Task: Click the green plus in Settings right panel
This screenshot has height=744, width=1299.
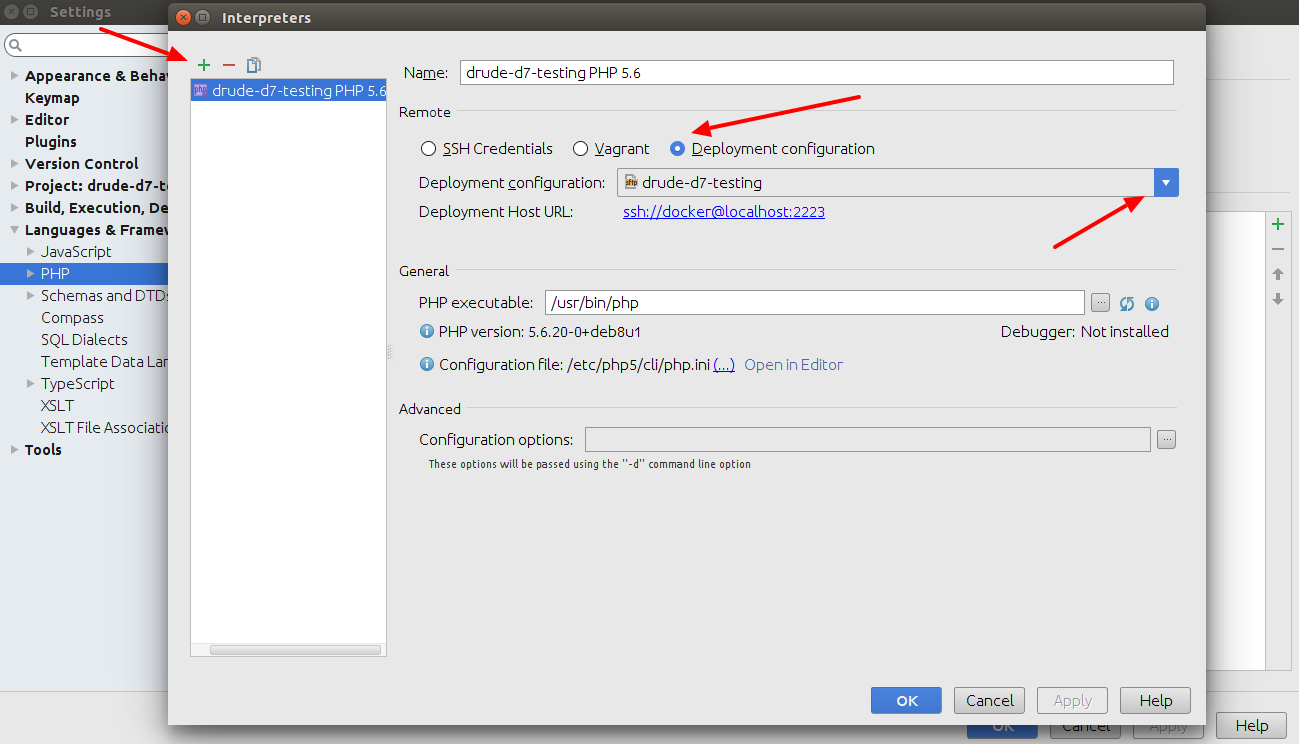Action: 1278,224
